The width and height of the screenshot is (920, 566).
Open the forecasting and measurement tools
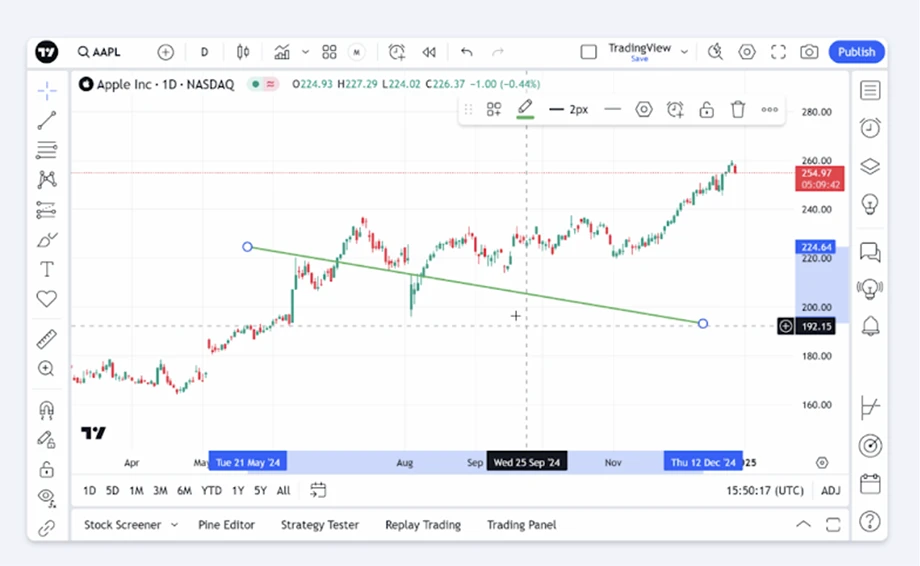pos(47,209)
